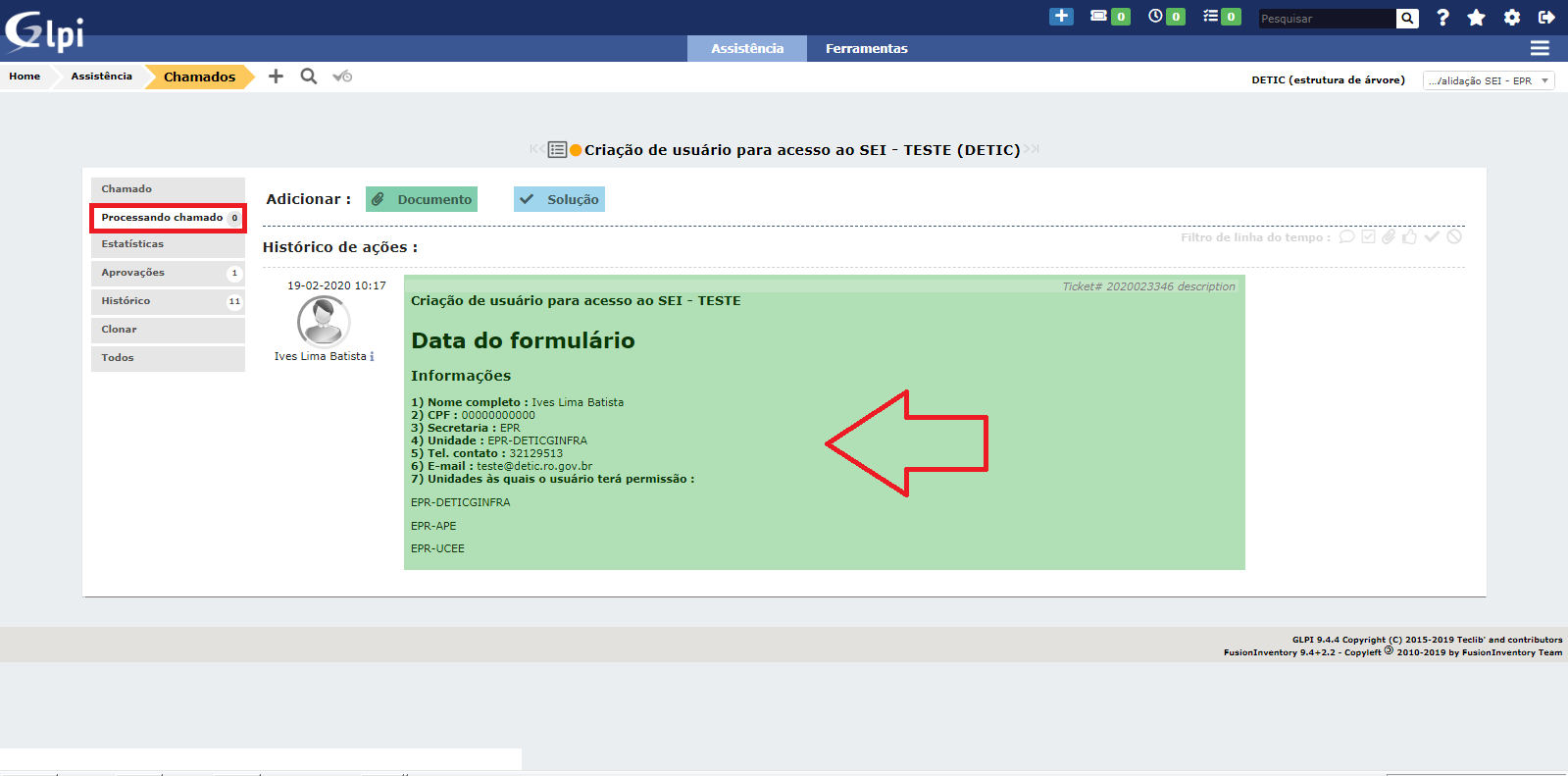Open the hamburger menu icon
The image size is (1568, 776).
(x=1540, y=48)
